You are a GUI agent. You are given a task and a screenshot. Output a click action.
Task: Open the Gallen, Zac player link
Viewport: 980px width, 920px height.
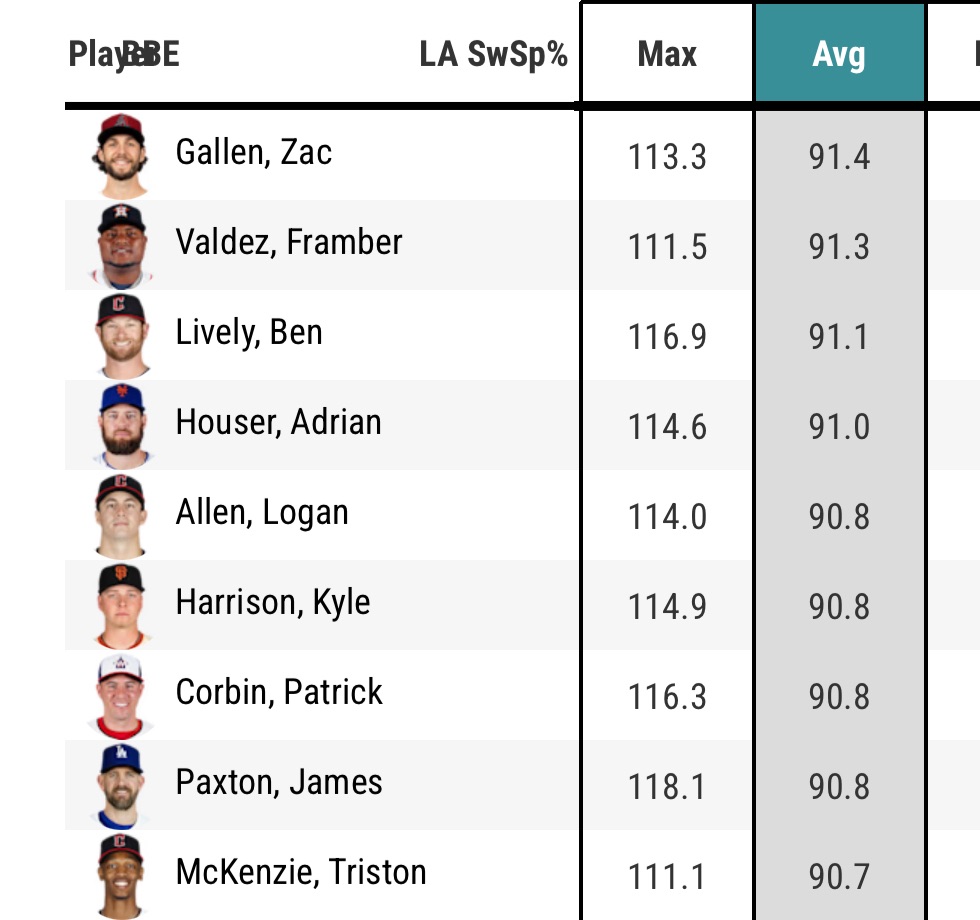(254, 153)
